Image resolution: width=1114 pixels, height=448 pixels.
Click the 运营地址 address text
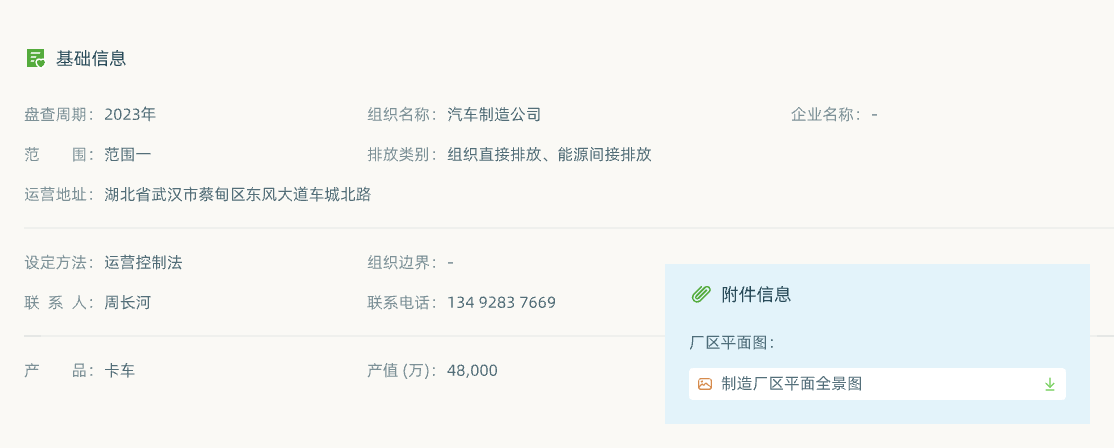[x=238, y=195]
